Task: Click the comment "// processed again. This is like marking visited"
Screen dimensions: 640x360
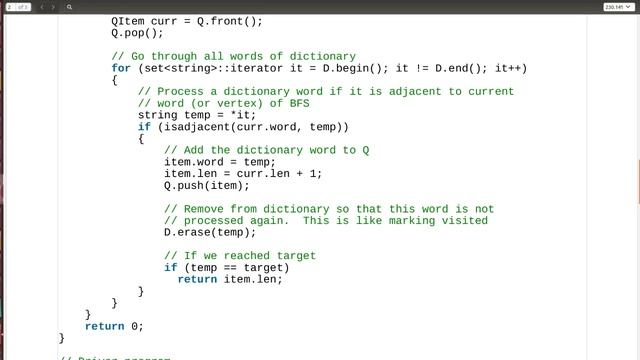Action: click(x=326, y=221)
